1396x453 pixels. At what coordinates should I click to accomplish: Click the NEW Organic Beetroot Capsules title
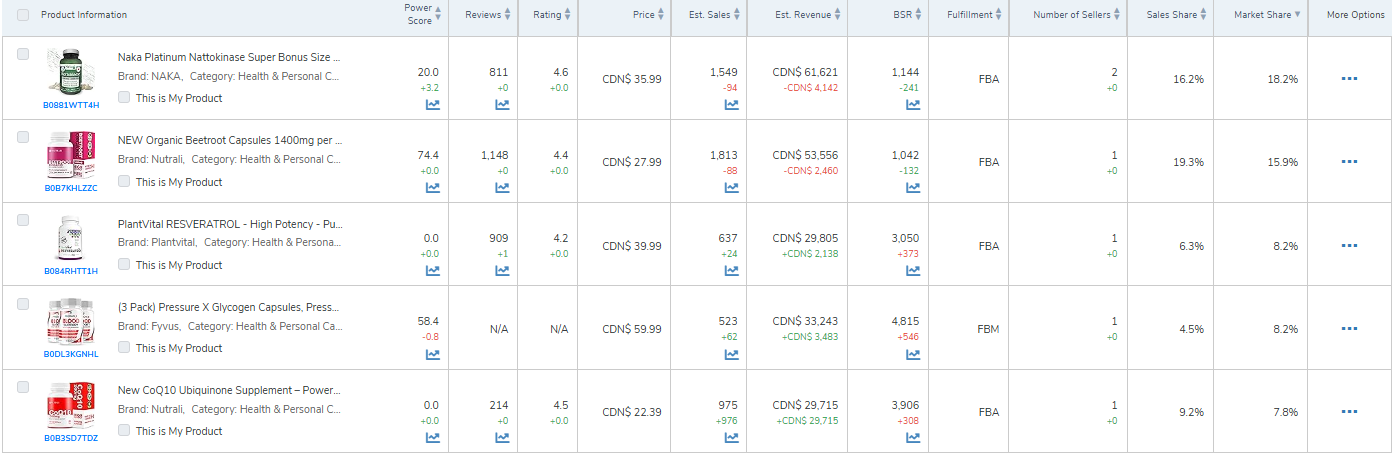[x=230, y=141]
